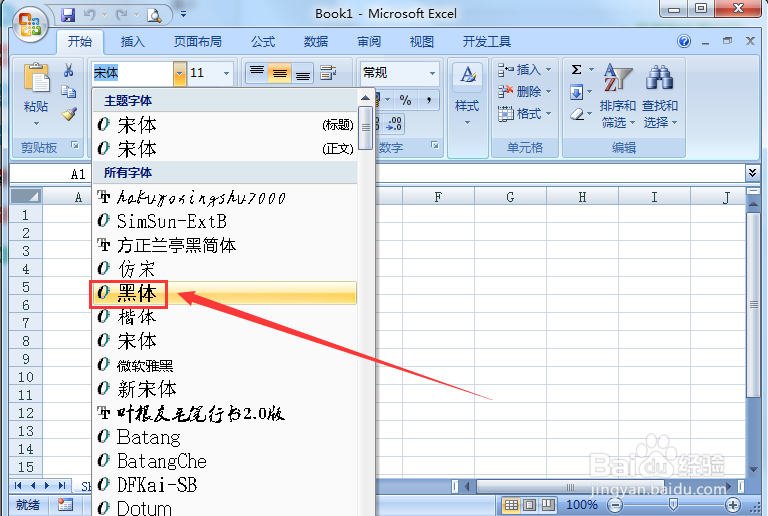Click the Select All corner button
Image resolution: width=768 pixels, height=516 pixels.
(x=26, y=196)
